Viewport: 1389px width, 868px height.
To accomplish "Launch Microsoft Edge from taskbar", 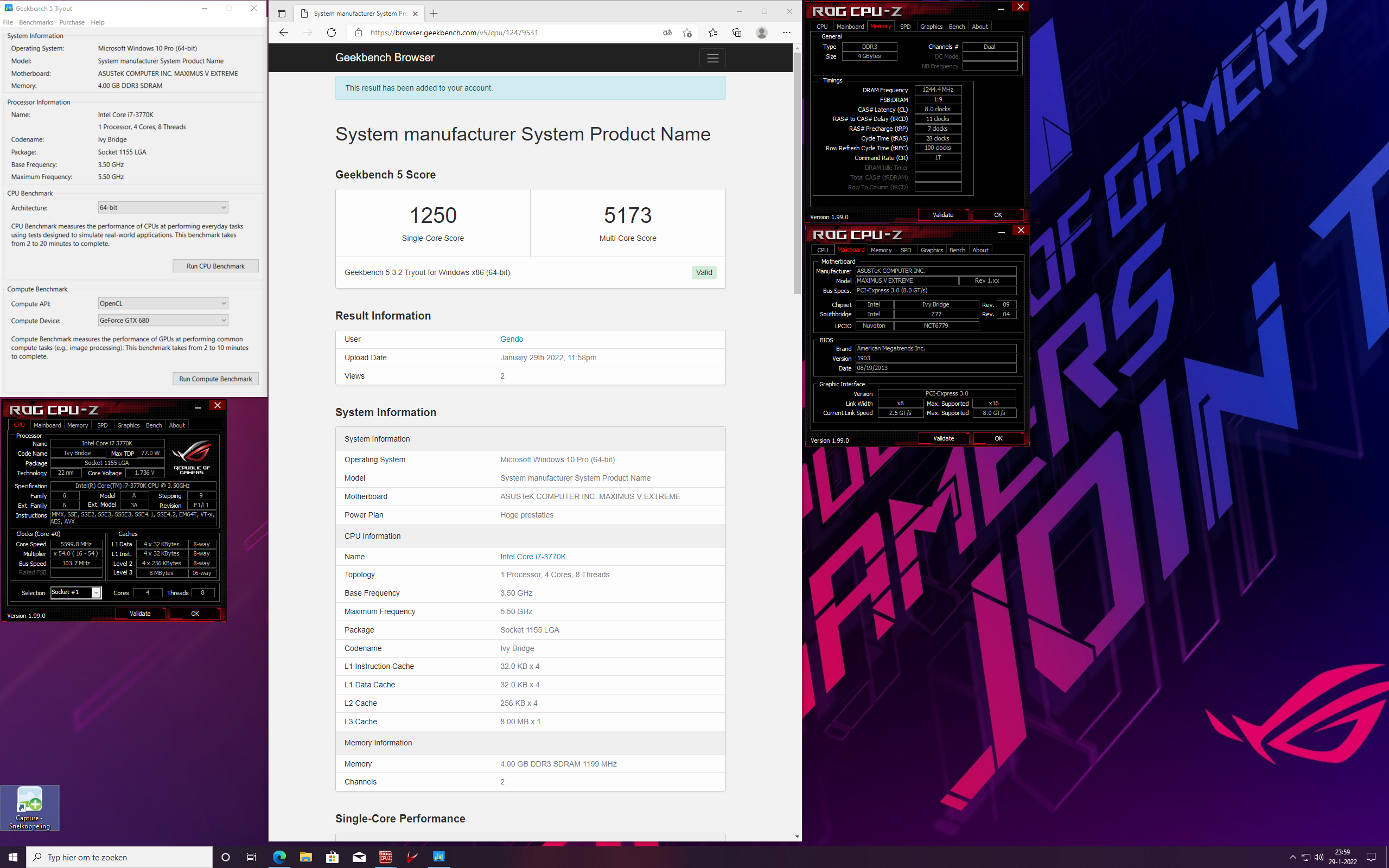I will [279, 857].
